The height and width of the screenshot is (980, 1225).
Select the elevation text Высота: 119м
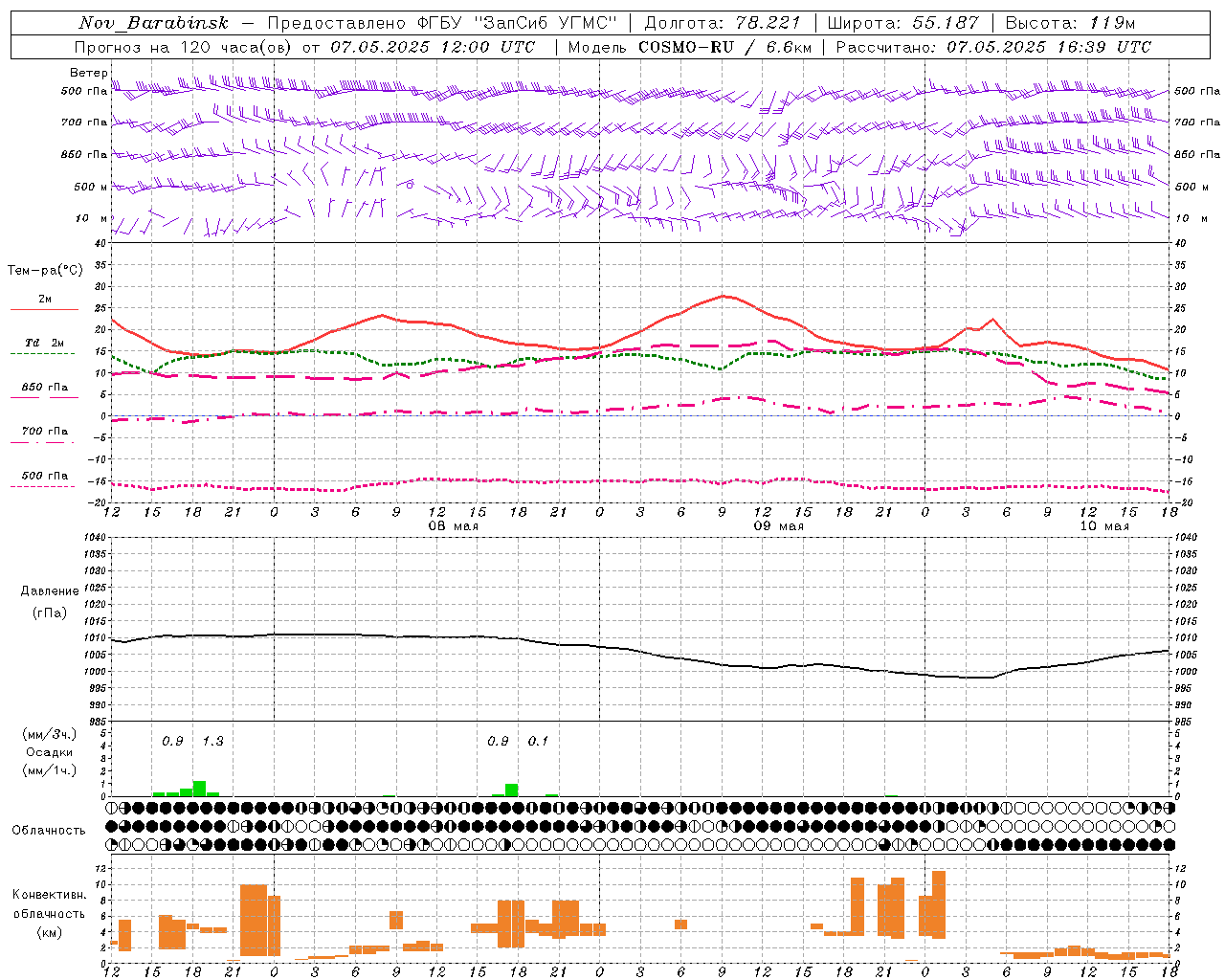point(1070,23)
